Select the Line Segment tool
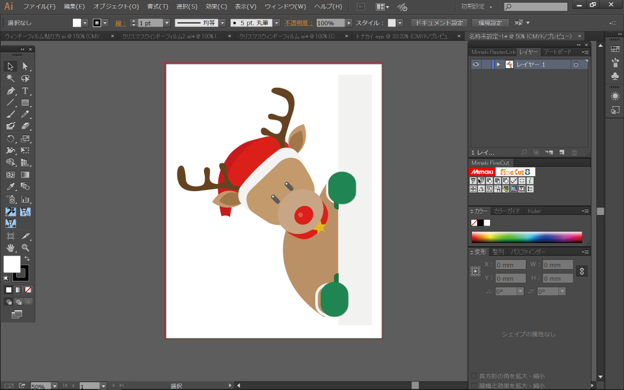 pos(10,103)
